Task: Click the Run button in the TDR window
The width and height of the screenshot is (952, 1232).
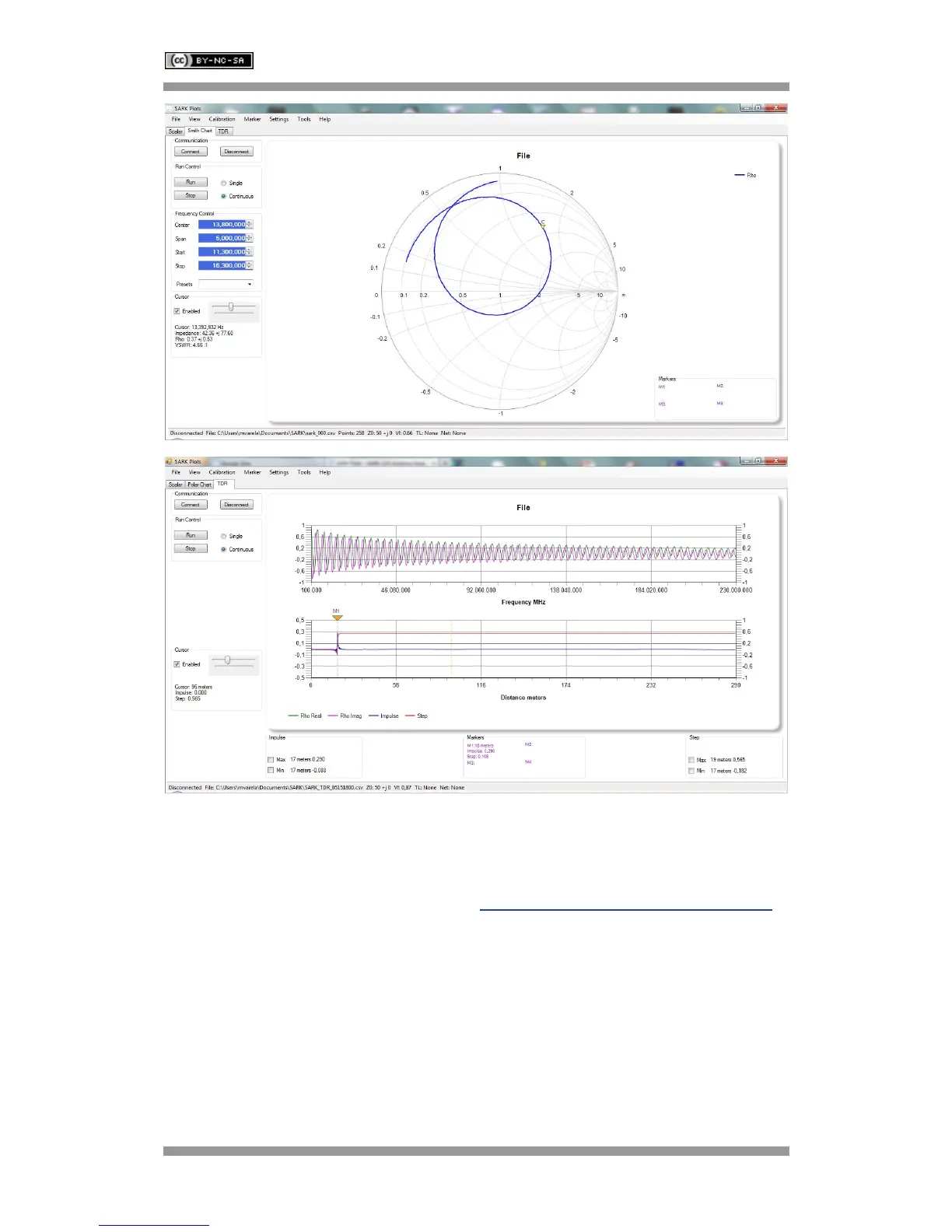Action: pos(191,535)
